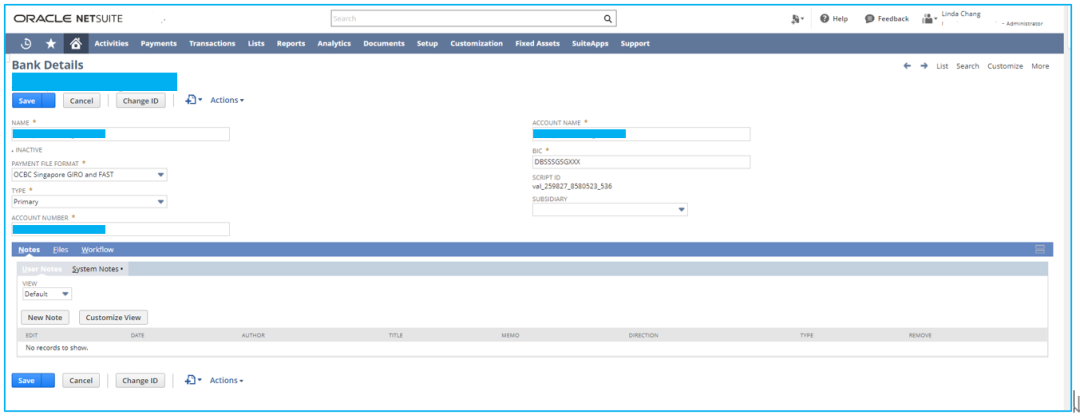Click the Feedback speech bubble icon

pos(869,19)
